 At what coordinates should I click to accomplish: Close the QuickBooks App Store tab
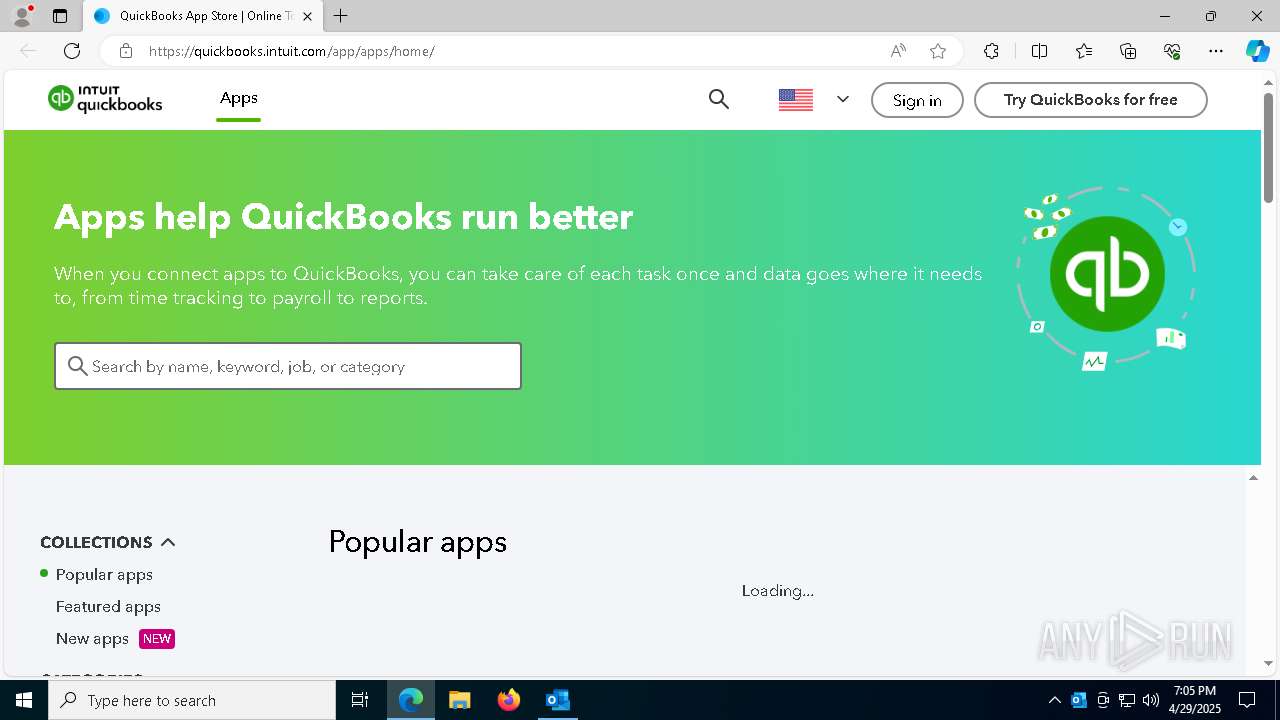pos(307,16)
